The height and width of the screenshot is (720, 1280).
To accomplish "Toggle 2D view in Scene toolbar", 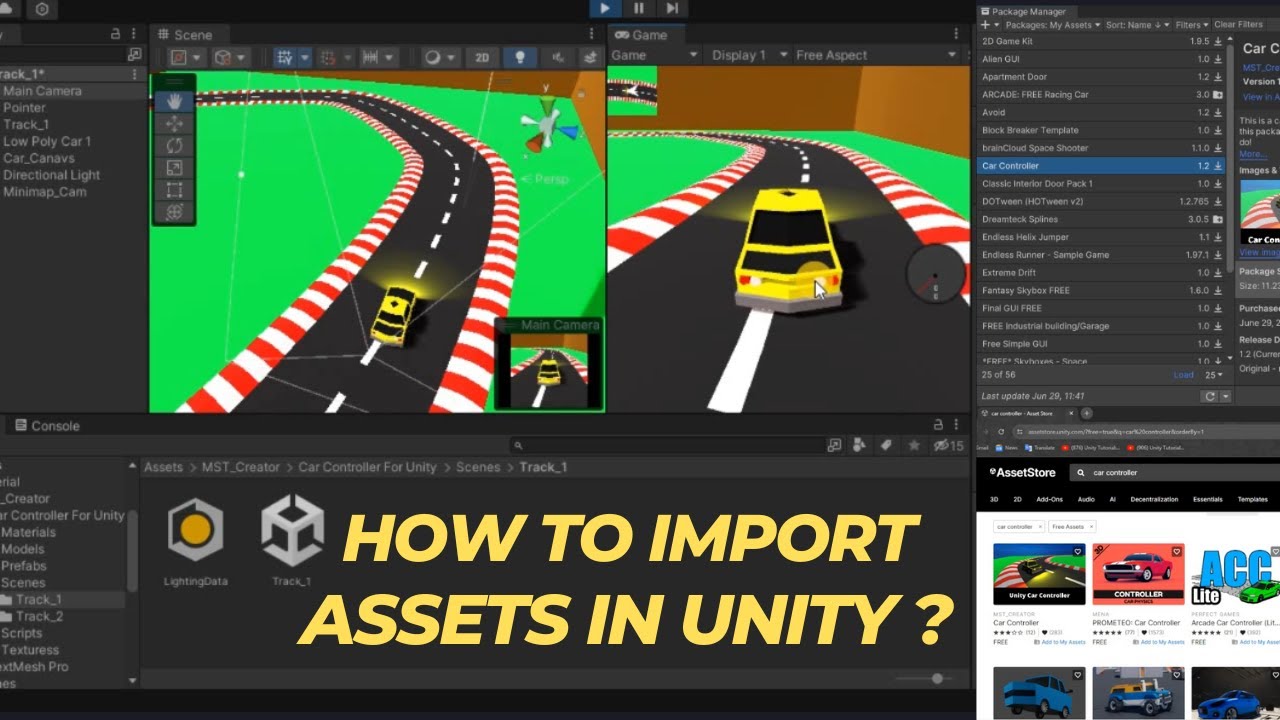I will pyautogui.click(x=483, y=58).
